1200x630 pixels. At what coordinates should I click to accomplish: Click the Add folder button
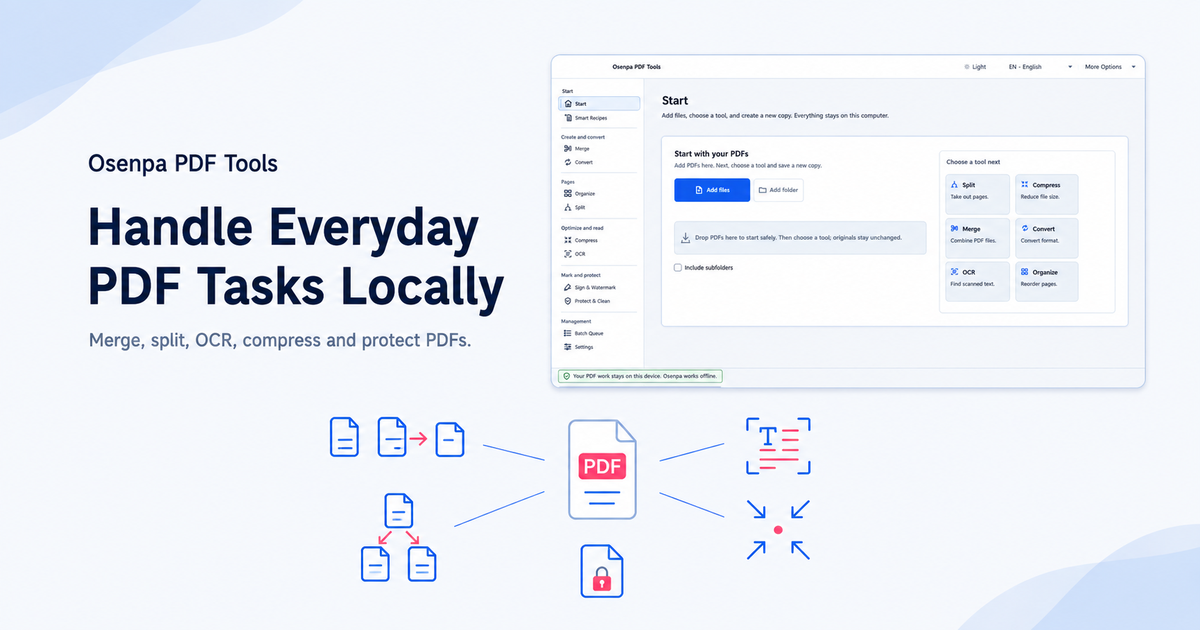click(x=779, y=190)
